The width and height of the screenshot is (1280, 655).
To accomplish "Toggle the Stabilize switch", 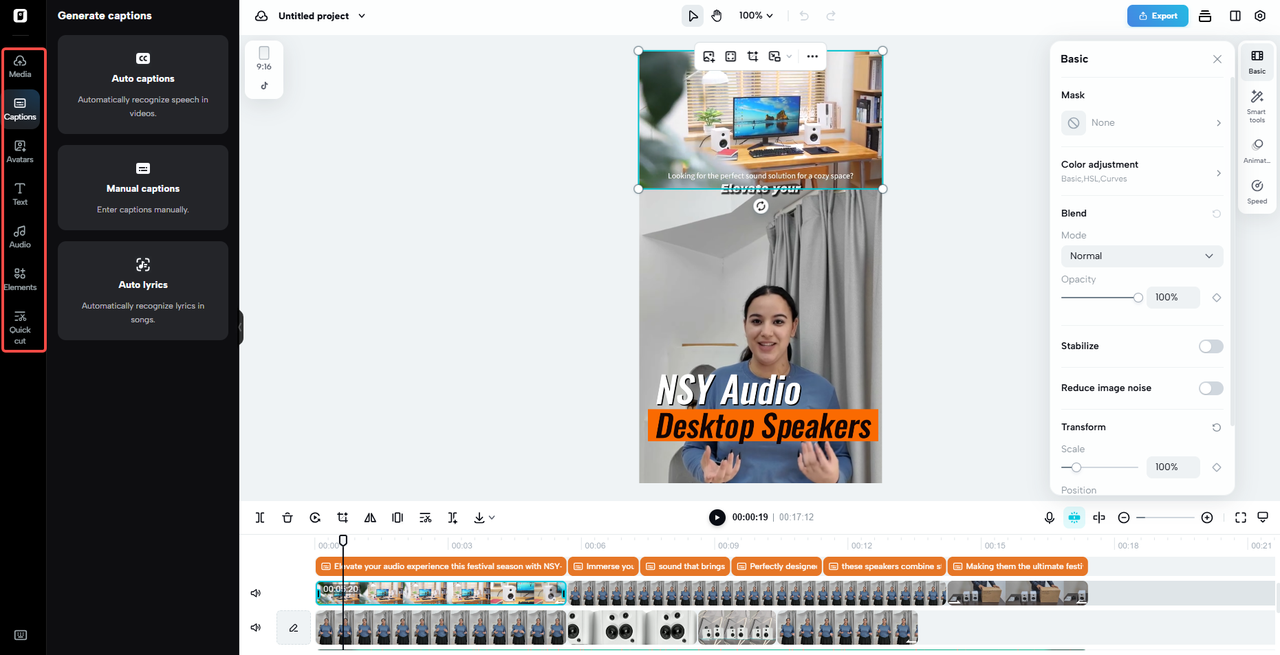I will [x=1211, y=346].
